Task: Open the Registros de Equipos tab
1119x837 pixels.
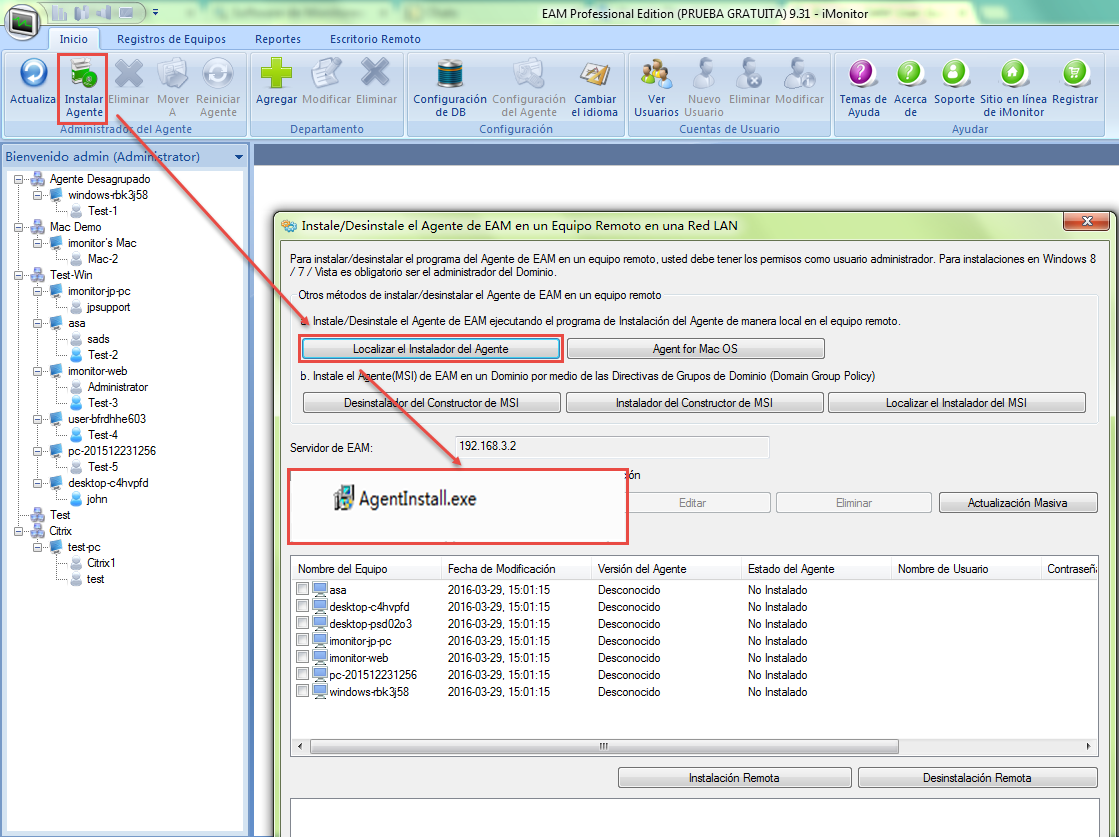Action: (171, 39)
